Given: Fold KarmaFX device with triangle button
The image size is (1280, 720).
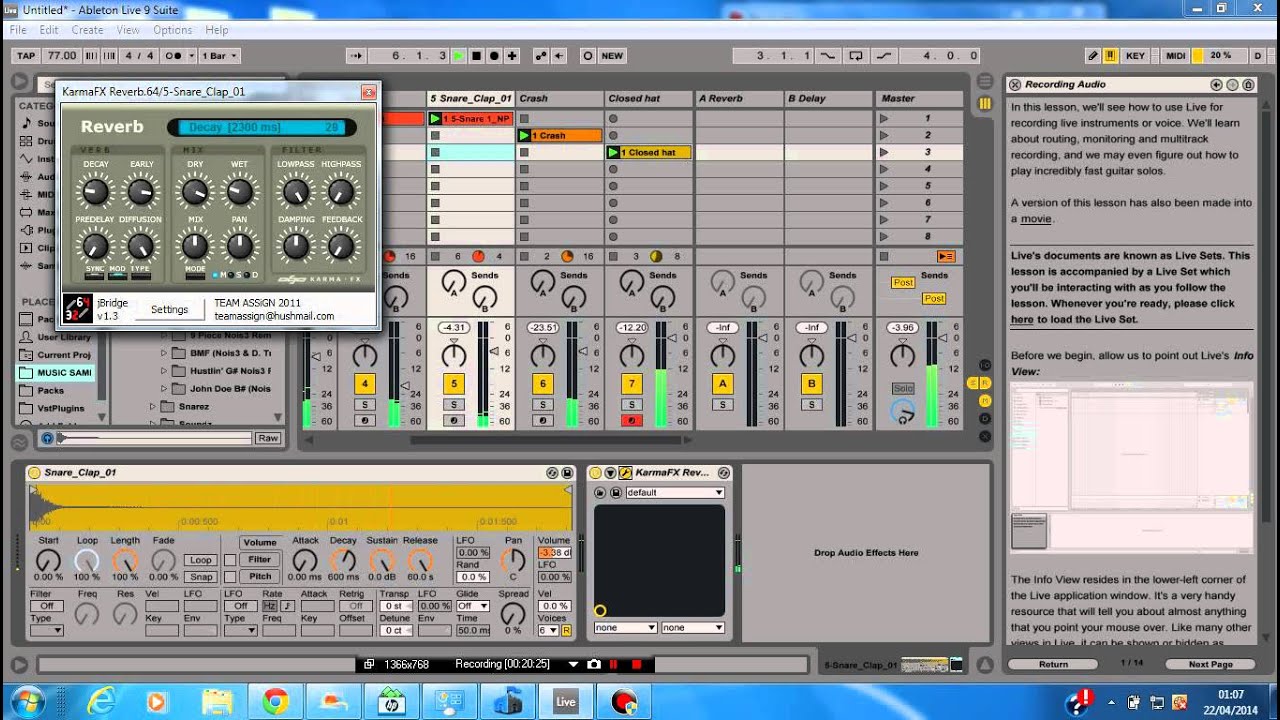Looking at the screenshot, I should 610,472.
